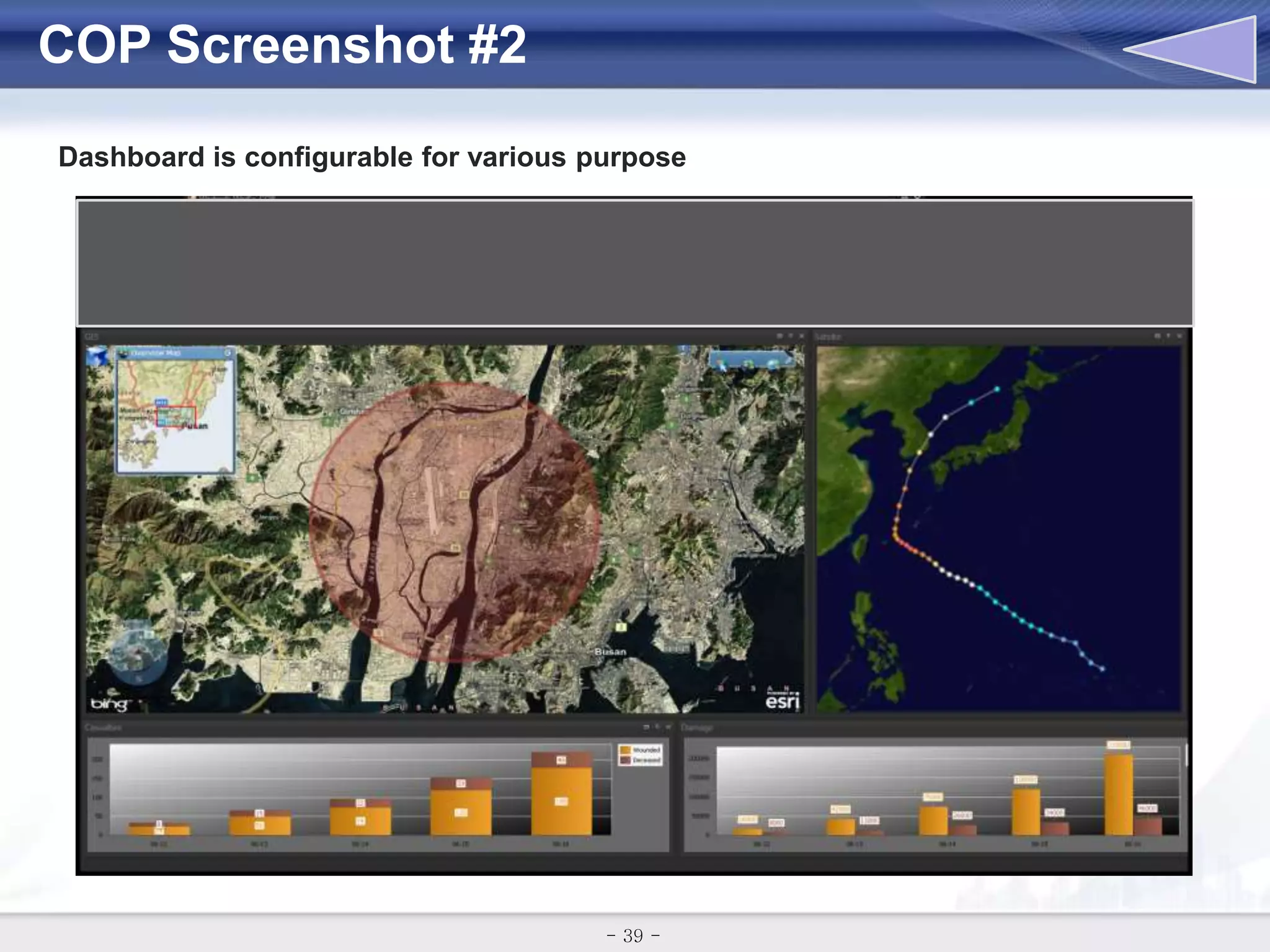The width and height of the screenshot is (1270, 952).
Task: Click the Busan label on the map
Action: click(x=610, y=651)
